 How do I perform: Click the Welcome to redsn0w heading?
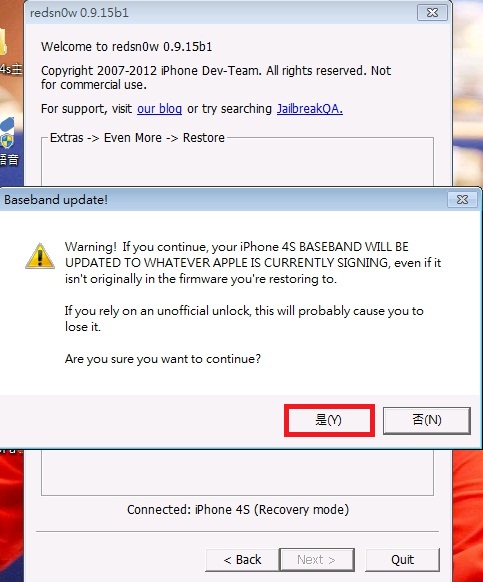[x=126, y=47]
